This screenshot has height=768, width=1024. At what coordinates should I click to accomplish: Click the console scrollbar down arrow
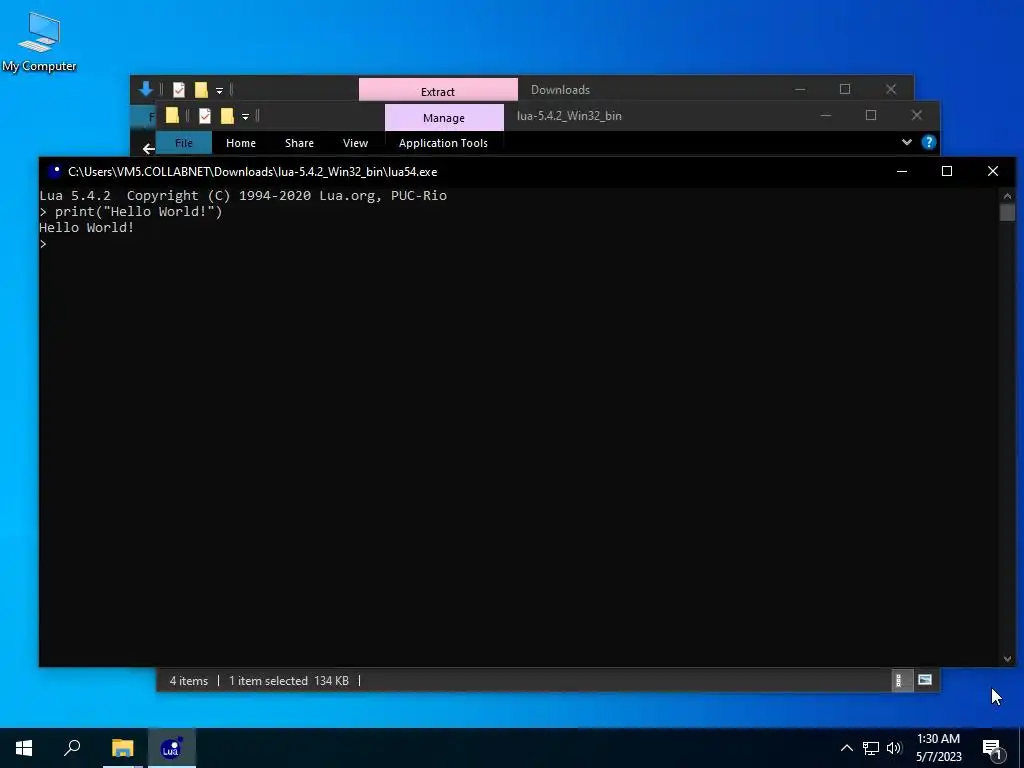[1007, 659]
